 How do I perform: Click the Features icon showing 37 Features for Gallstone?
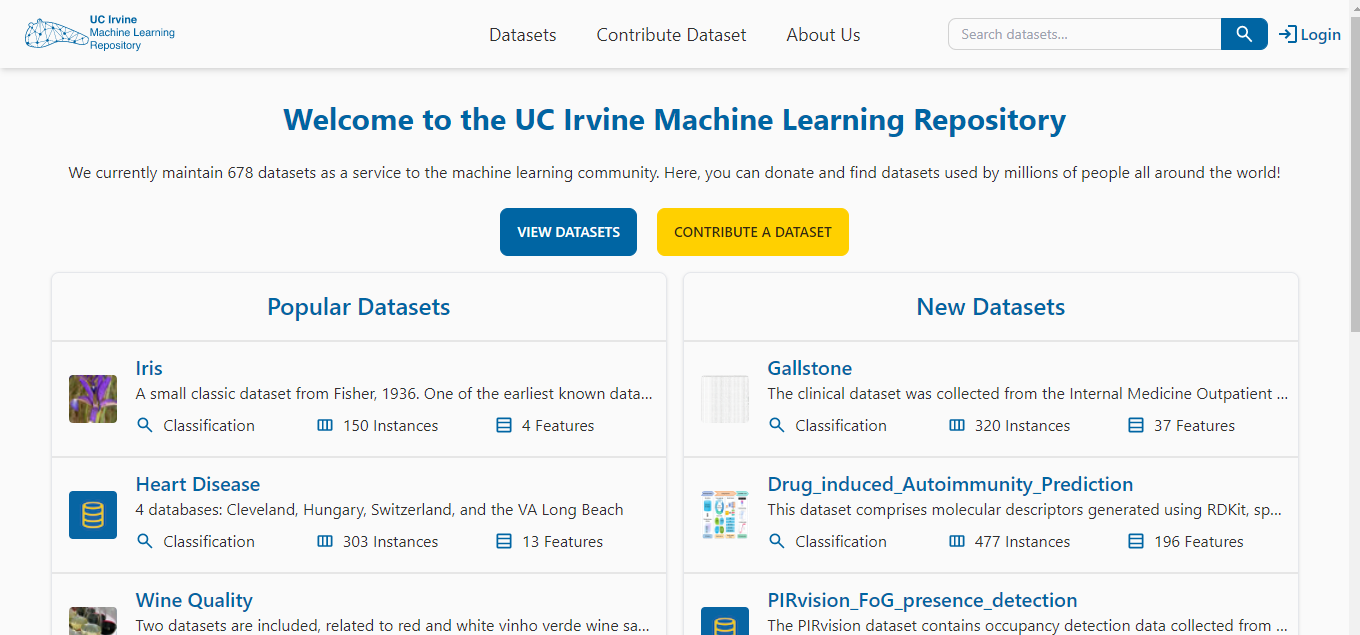pyautogui.click(x=1135, y=425)
